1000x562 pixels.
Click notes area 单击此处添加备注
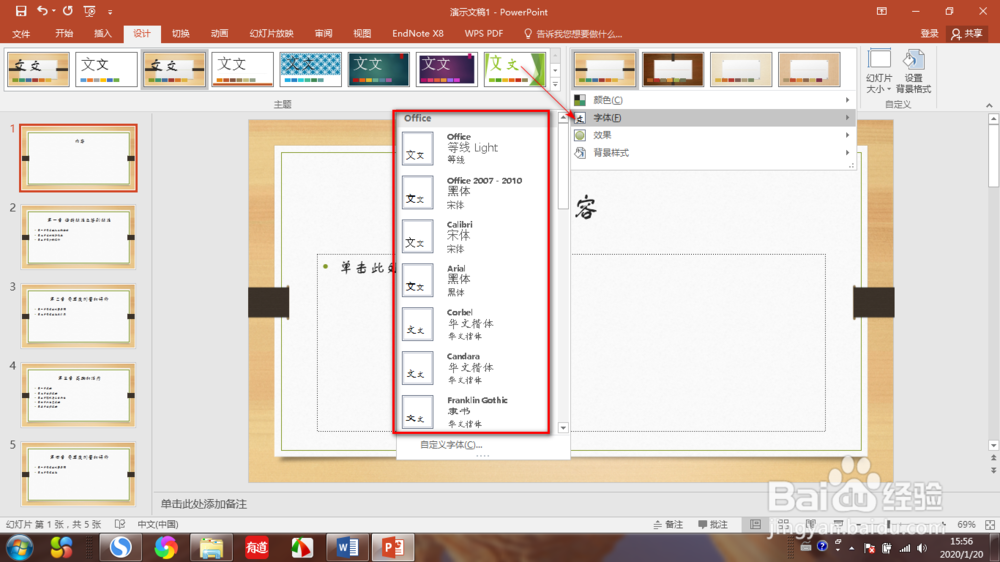tap(203, 504)
